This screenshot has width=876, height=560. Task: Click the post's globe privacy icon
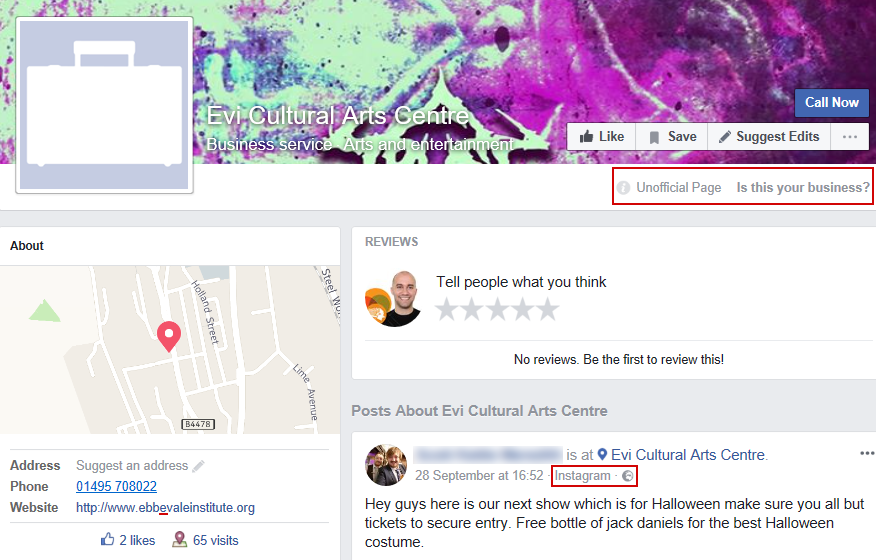click(x=627, y=476)
